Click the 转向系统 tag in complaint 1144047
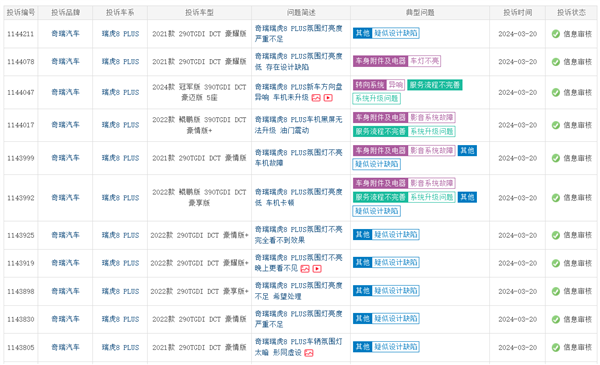 click(x=369, y=85)
